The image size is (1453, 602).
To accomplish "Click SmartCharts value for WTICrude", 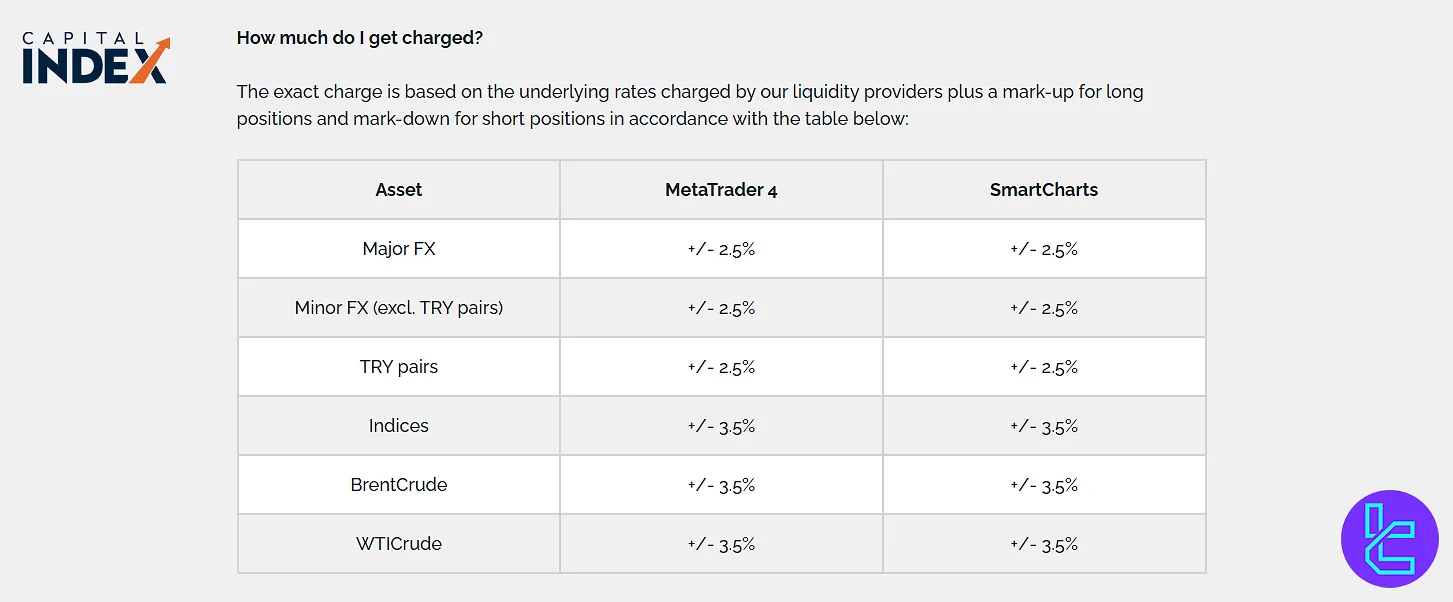I will point(1044,544).
